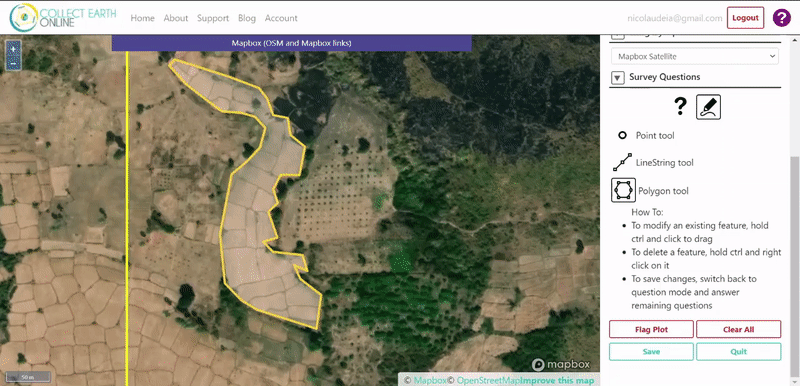Viewport: 800px width, 386px height.
Task: Open the OpenStreetMap attribution link
Action: click(488, 380)
